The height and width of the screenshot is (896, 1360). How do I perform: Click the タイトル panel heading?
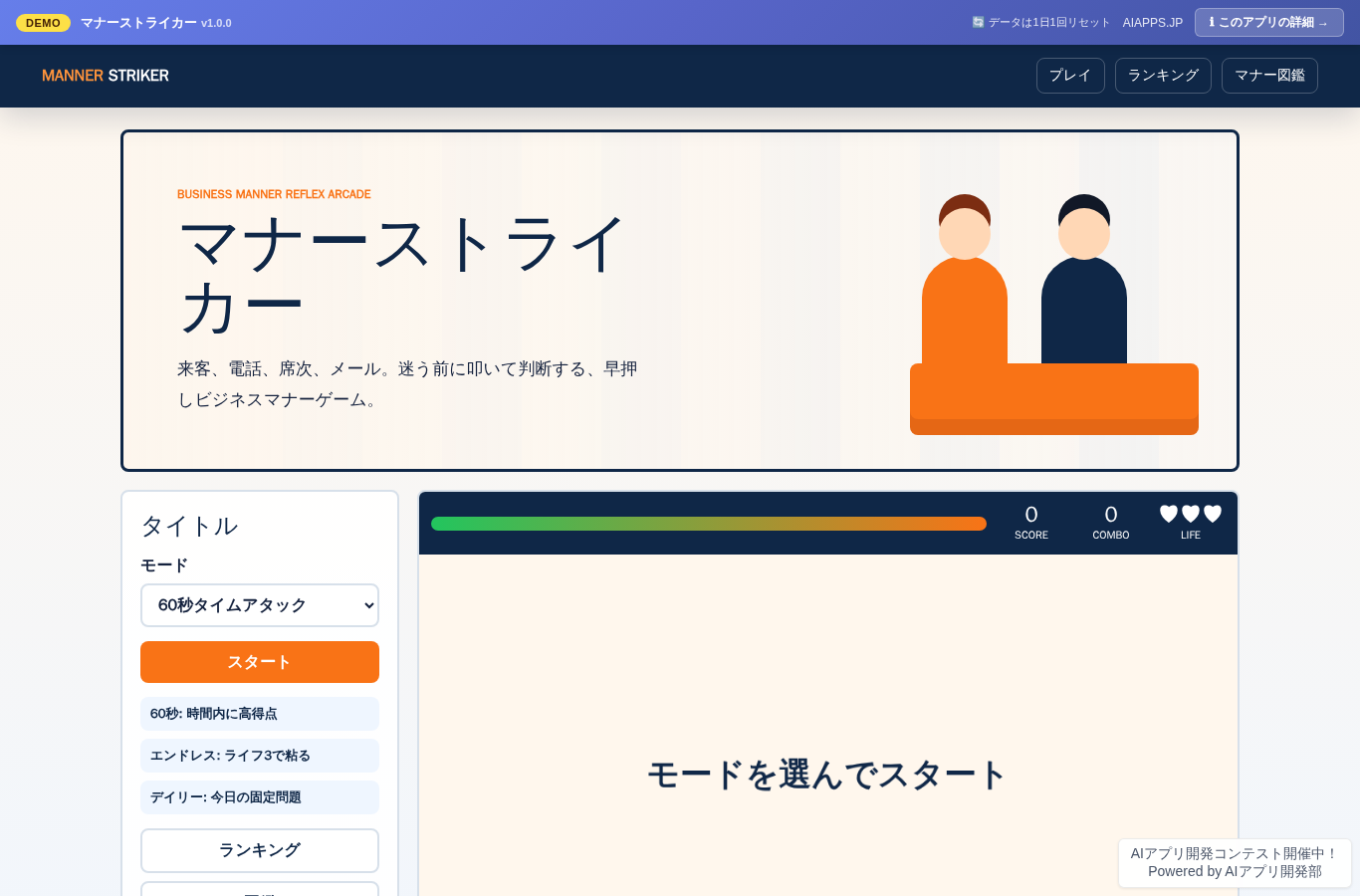(x=189, y=526)
